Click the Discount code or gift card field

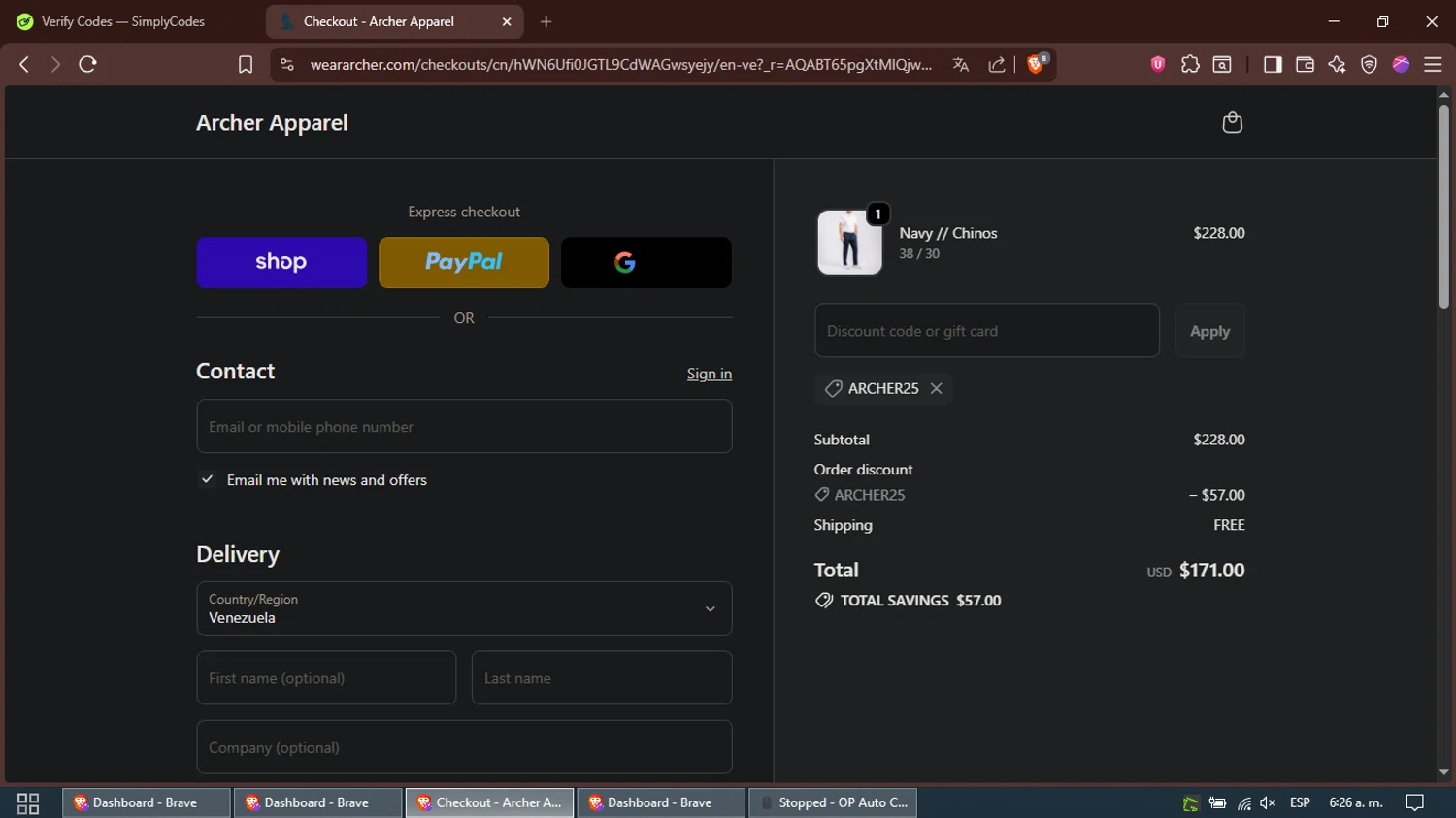point(987,331)
